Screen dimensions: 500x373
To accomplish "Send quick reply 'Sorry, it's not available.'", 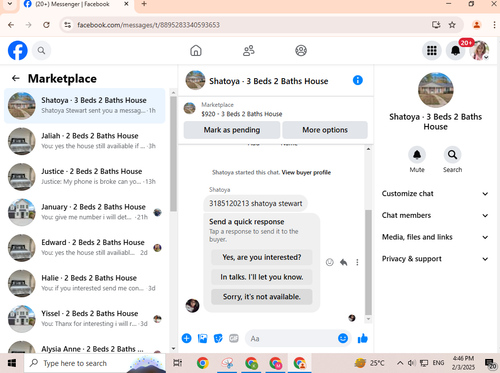I will tap(262, 297).
